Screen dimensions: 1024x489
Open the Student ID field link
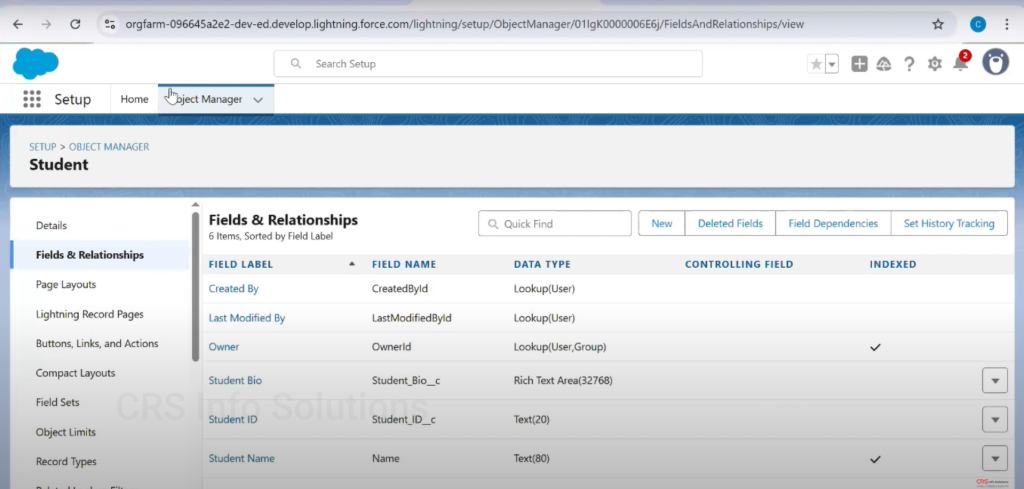coord(233,419)
